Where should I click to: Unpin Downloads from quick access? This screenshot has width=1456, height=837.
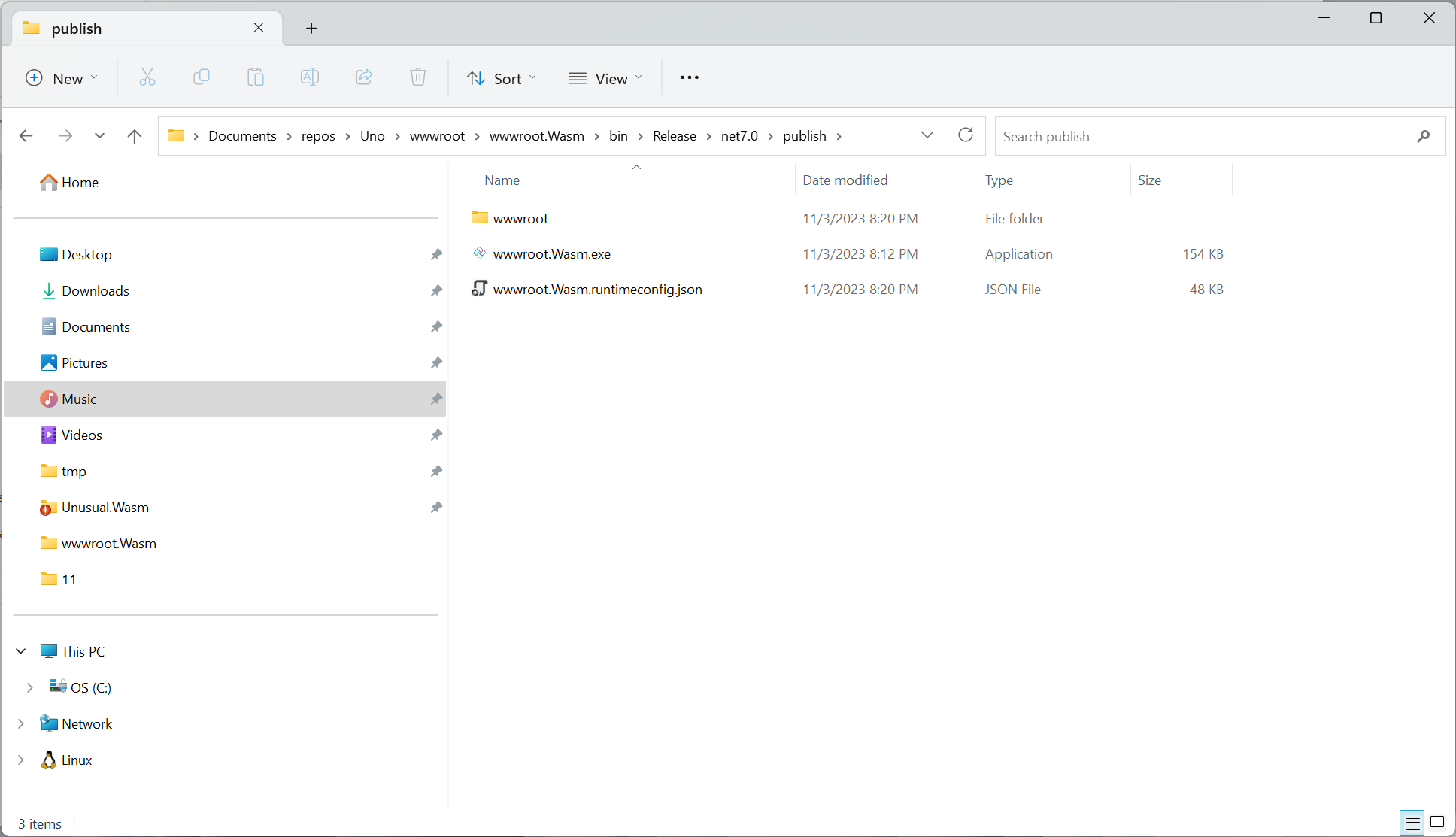(x=436, y=290)
